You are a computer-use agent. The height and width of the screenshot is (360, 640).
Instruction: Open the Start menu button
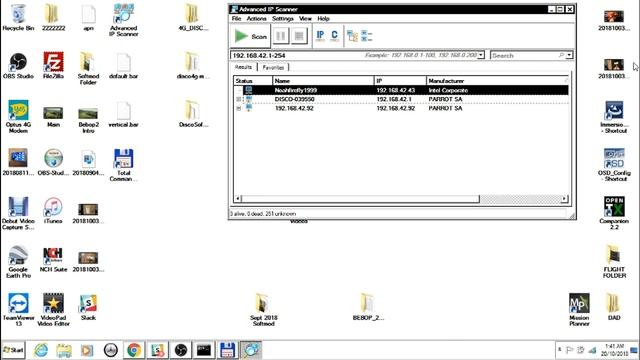click(13, 350)
